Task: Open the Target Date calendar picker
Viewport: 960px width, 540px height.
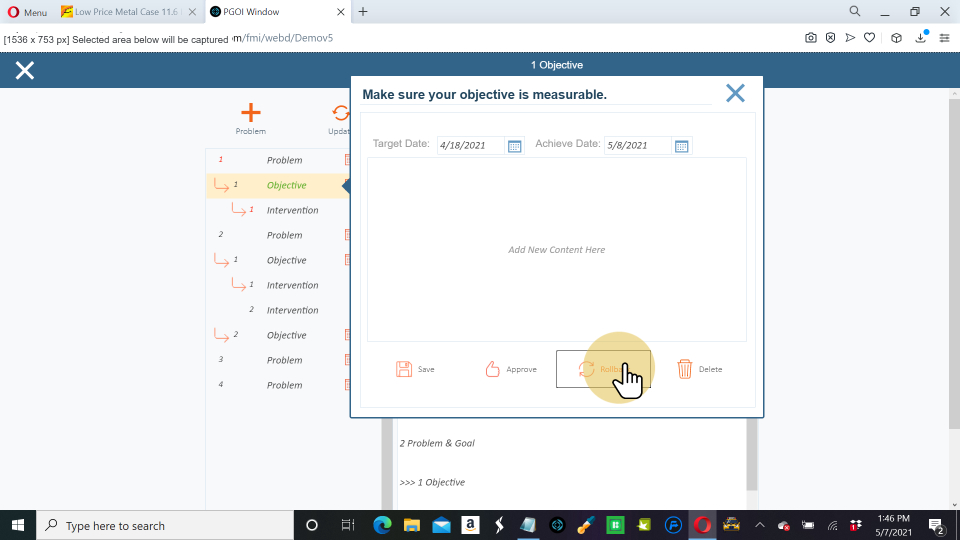Action: [515, 146]
